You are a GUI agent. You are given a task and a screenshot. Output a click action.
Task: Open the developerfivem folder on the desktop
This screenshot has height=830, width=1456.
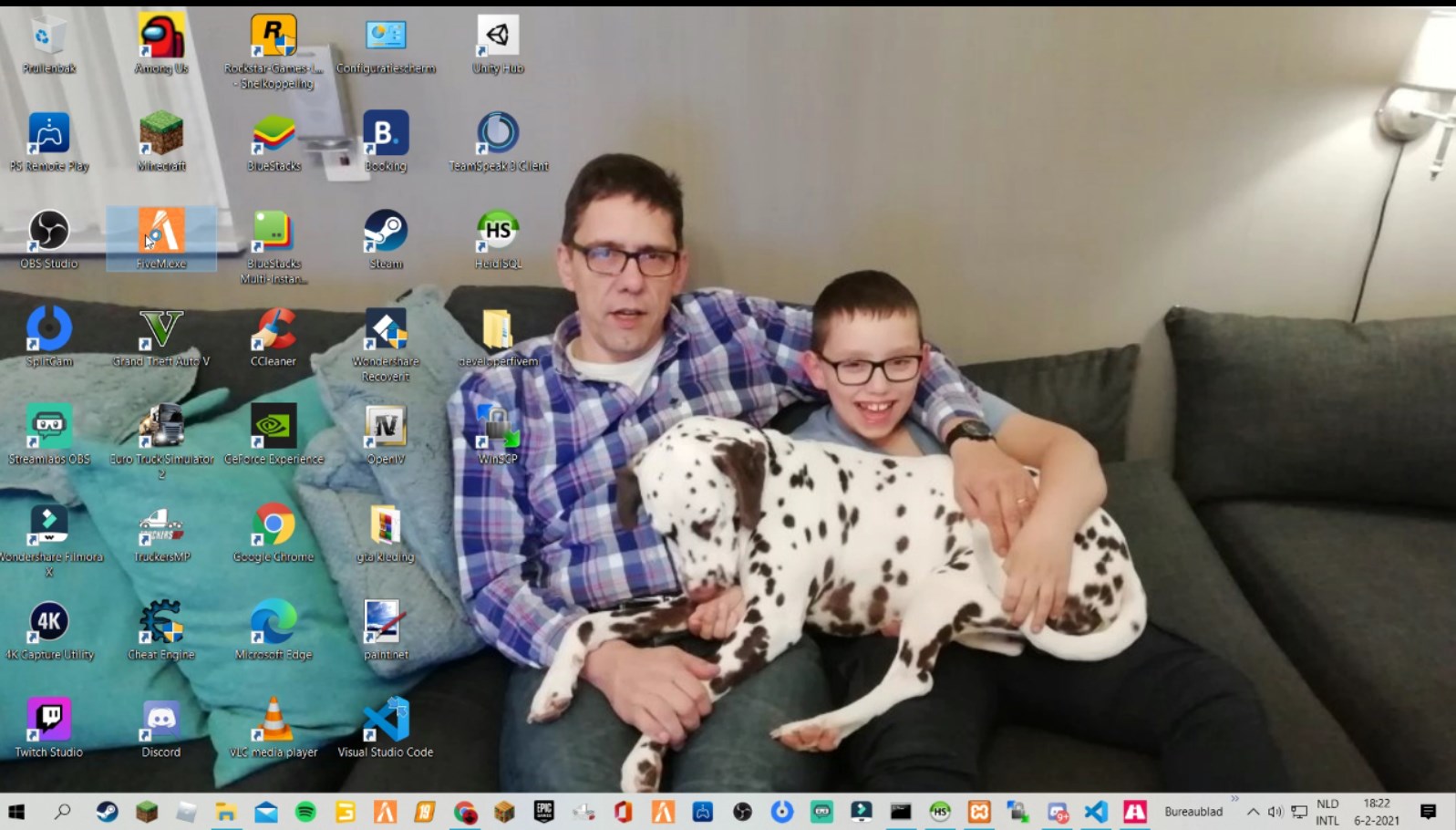point(498,330)
